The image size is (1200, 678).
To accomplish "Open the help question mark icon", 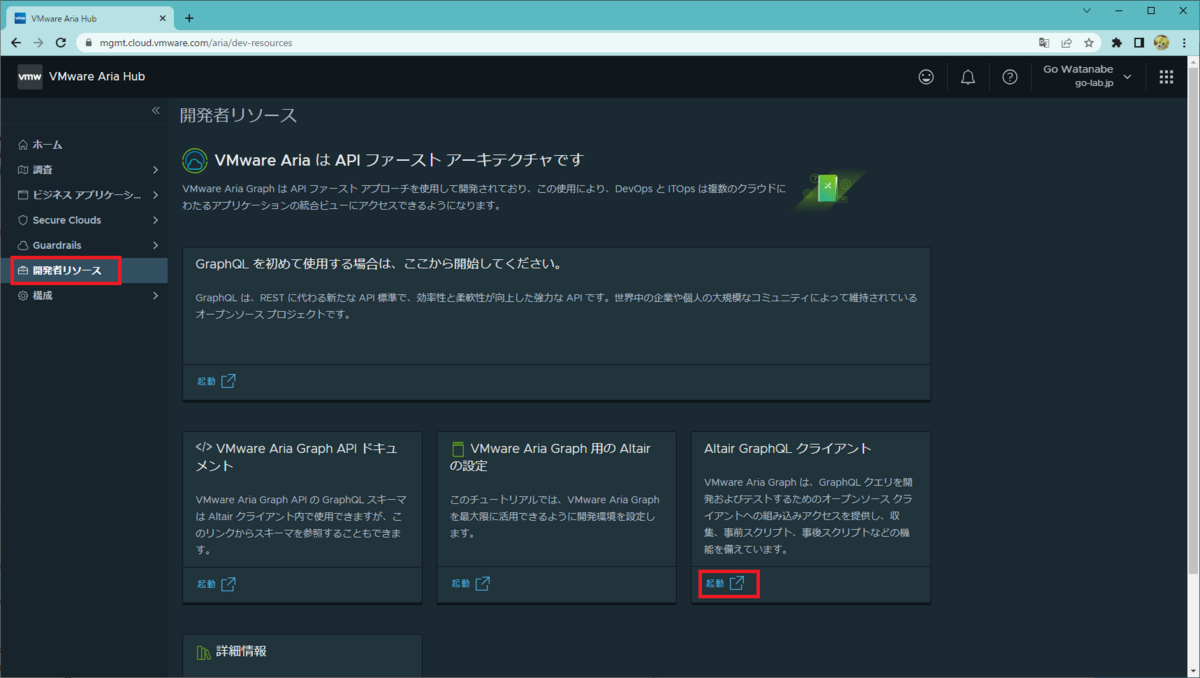I will pyautogui.click(x=1010, y=77).
